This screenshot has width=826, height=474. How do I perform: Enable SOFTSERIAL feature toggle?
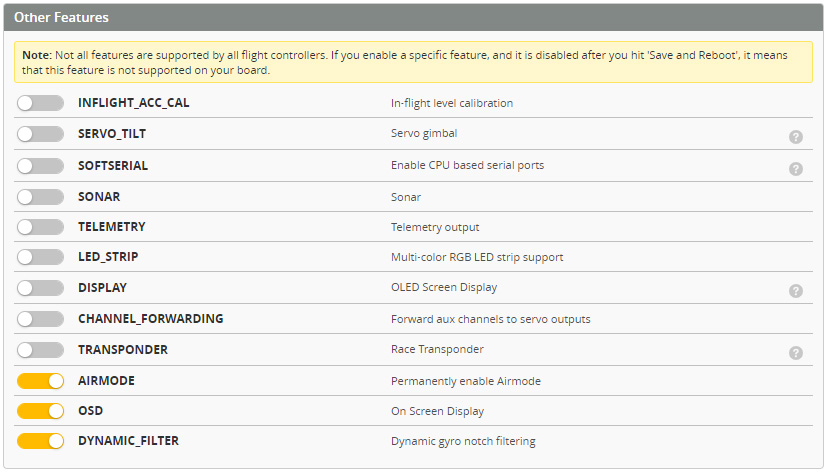pos(40,165)
